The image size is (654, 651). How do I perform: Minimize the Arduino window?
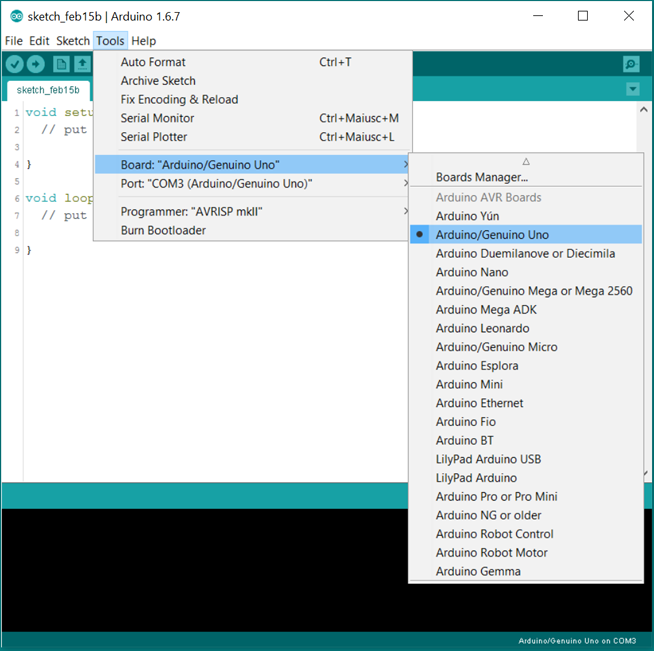pos(538,16)
